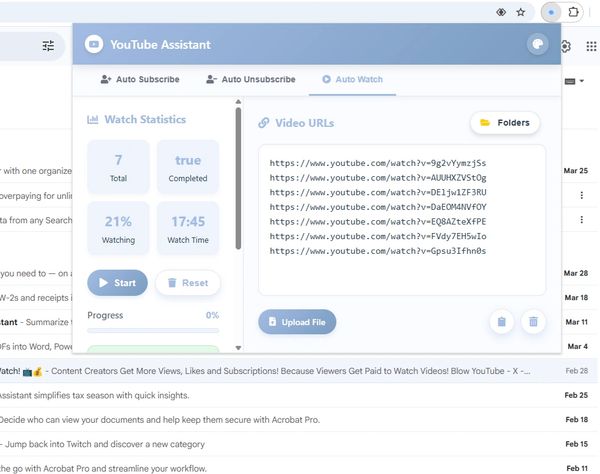Open the email about Content Creators Get More Views
This screenshot has width=600, height=474.
[298, 371]
